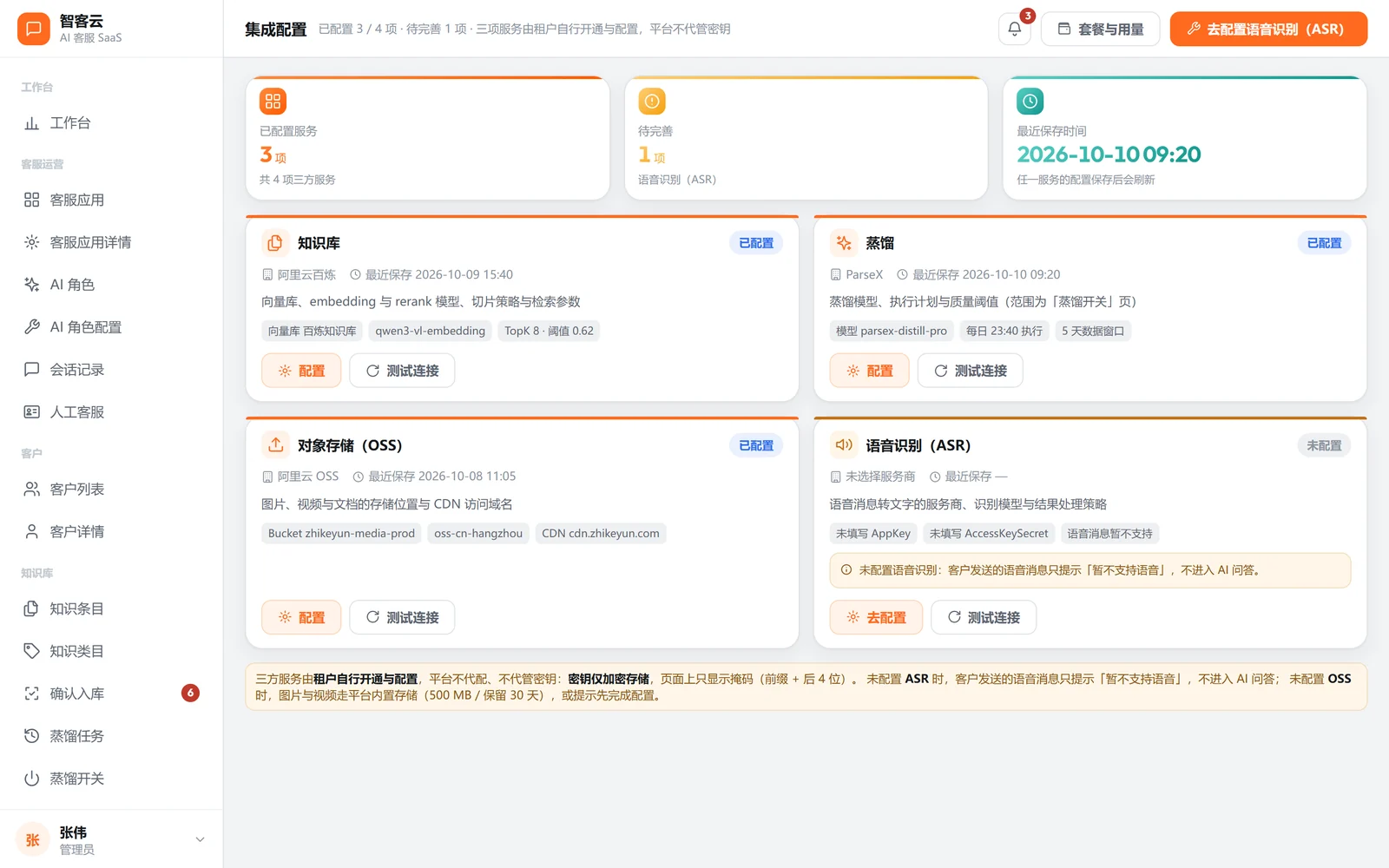The height and width of the screenshot is (868, 1389).
Task: Expand the 张伟 account menu chevron
Action: click(x=200, y=839)
